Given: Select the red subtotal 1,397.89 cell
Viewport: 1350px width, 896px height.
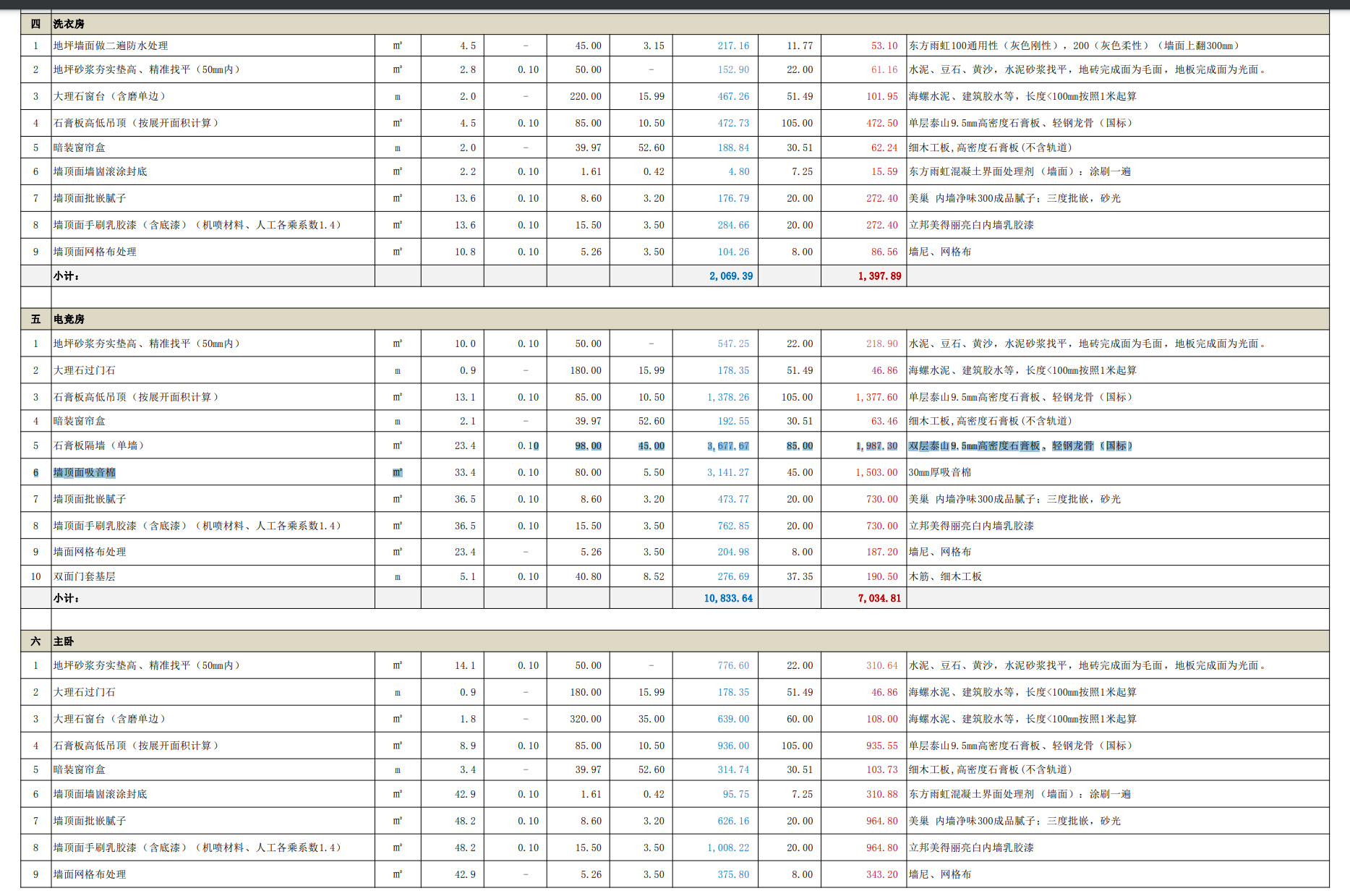Looking at the screenshot, I should coord(879,276).
